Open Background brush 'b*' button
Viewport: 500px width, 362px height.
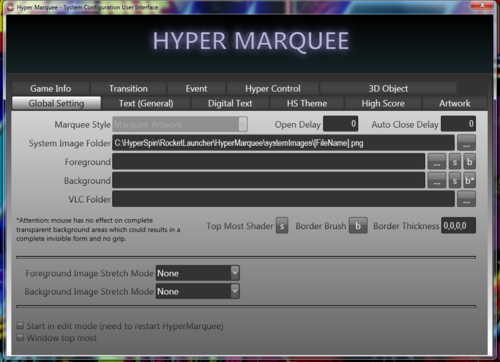coord(470,180)
